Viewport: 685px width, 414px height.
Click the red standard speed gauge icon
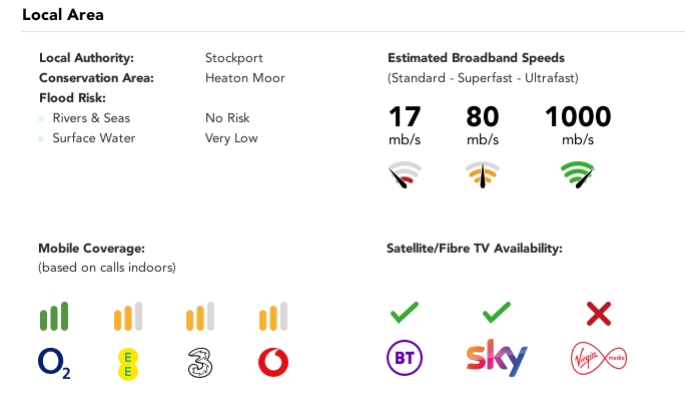[x=404, y=178]
